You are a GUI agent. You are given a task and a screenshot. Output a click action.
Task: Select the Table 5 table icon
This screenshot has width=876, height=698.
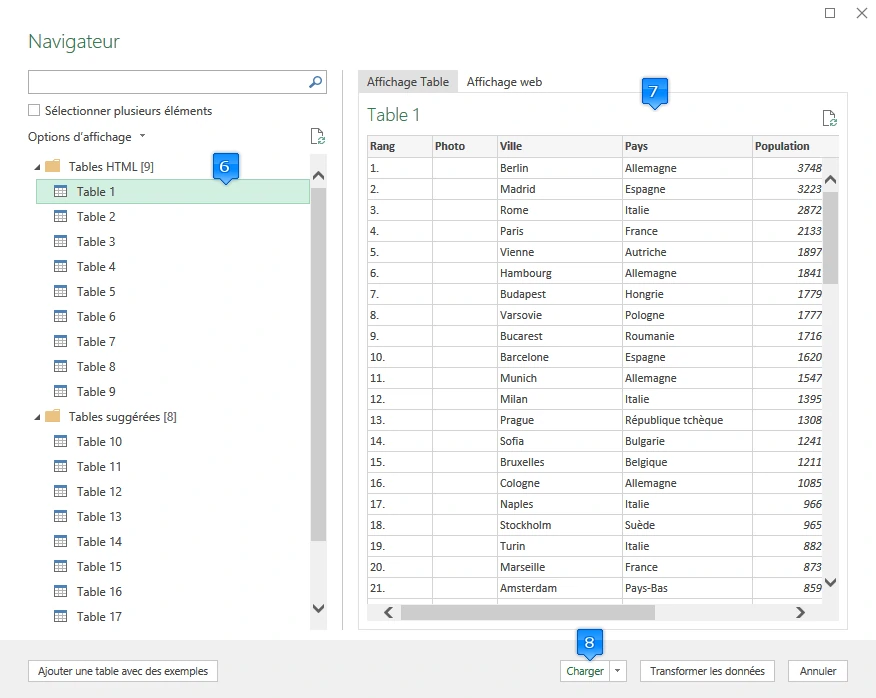pos(60,292)
